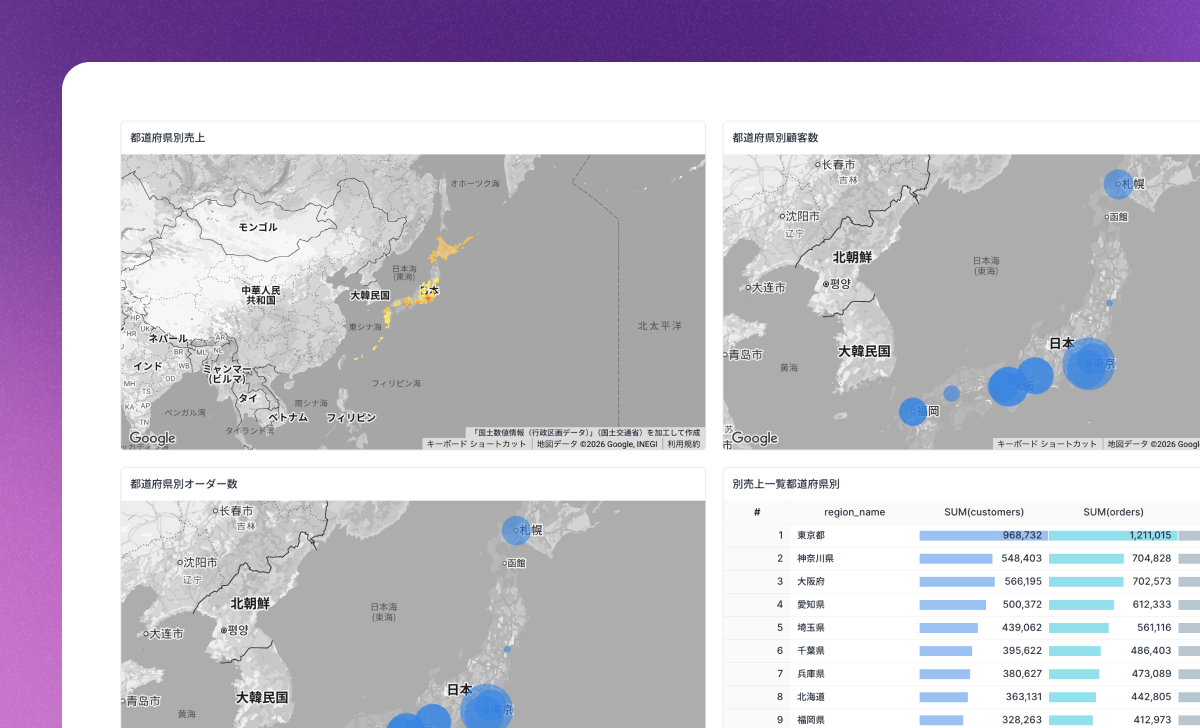
Task: Click customers value 395,622
Action: tap(1022, 650)
